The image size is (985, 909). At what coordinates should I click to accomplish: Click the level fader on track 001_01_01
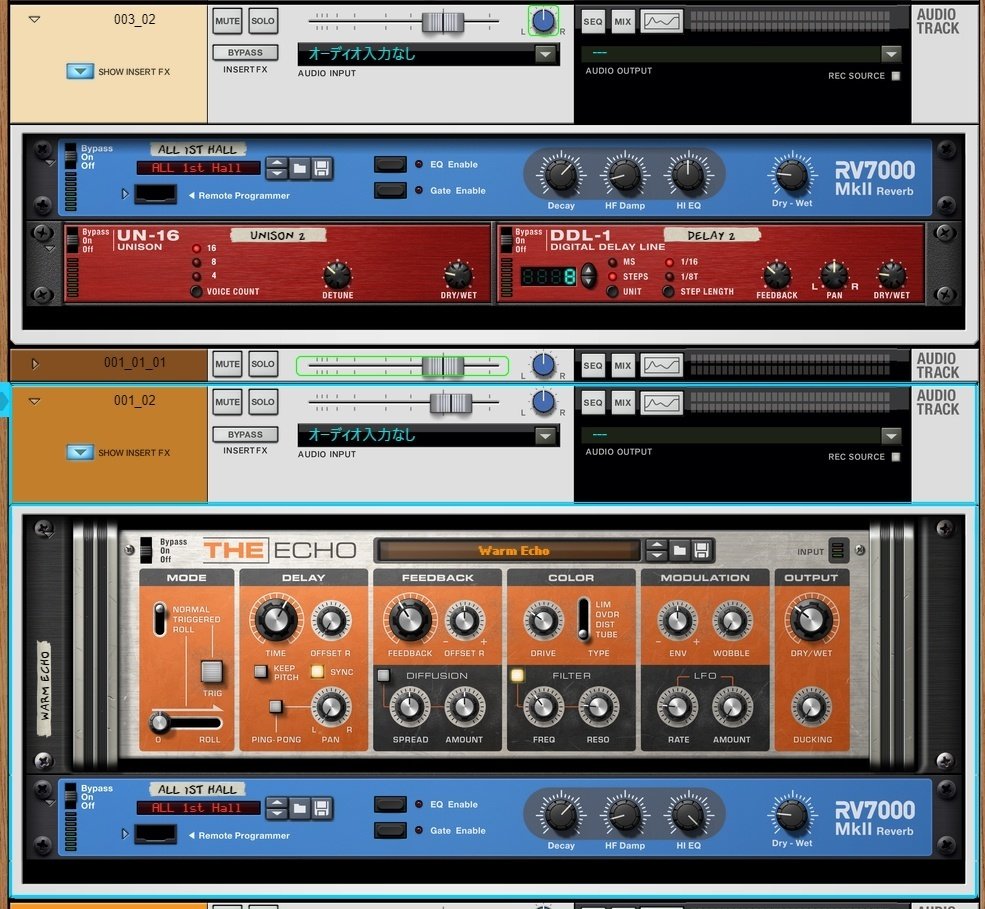(x=443, y=365)
